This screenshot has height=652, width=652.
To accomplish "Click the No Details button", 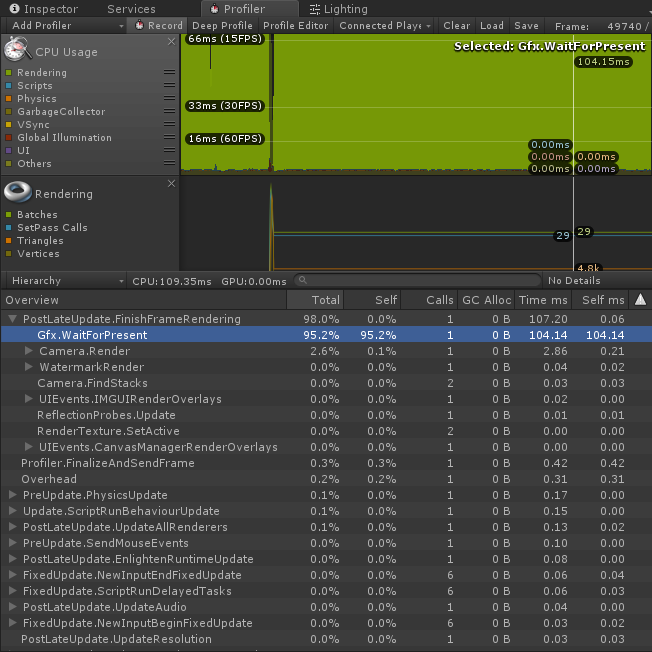I will pos(574,281).
